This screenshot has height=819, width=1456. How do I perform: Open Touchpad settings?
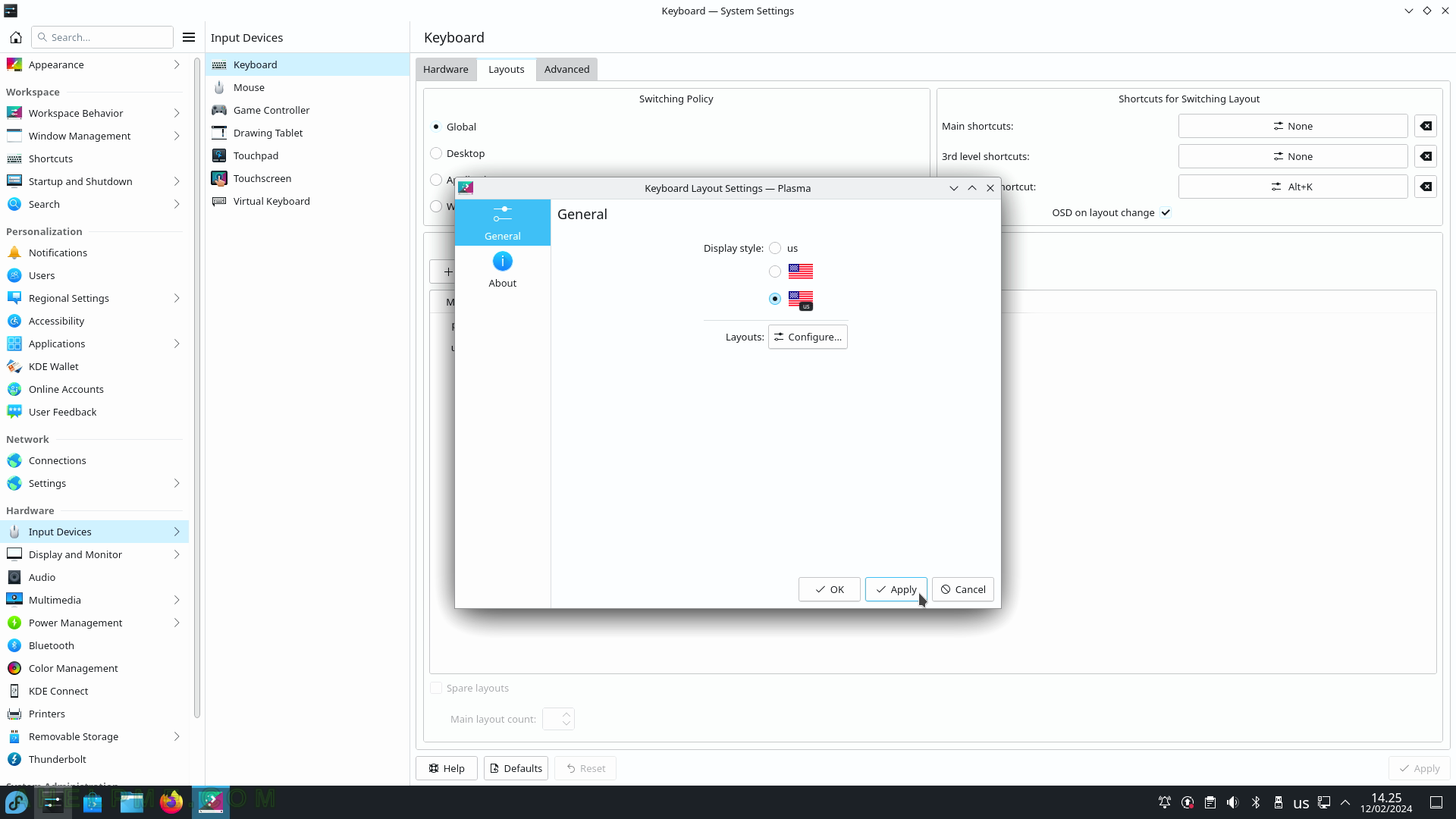click(x=307, y=155)
